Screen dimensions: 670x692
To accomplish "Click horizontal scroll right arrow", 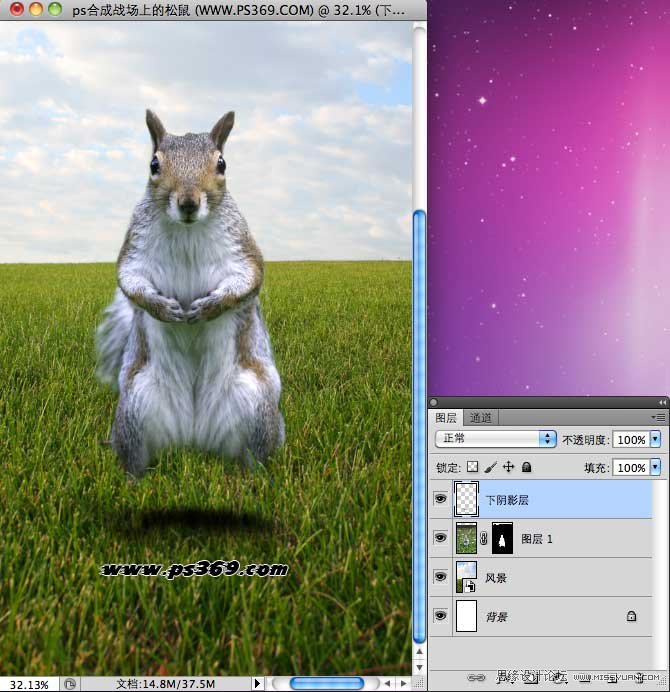I will point(403,684).
